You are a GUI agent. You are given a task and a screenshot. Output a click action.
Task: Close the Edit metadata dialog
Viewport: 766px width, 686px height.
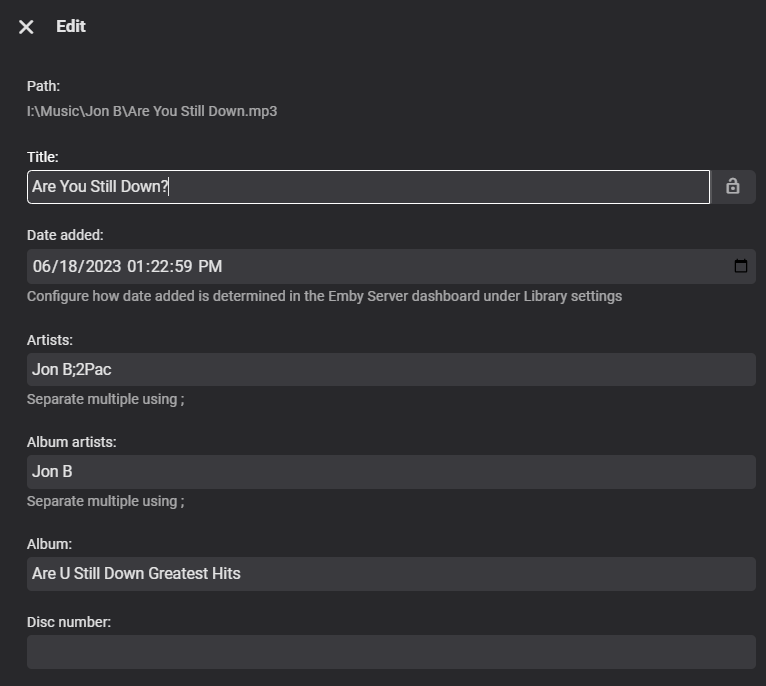(x=26, y=27)
